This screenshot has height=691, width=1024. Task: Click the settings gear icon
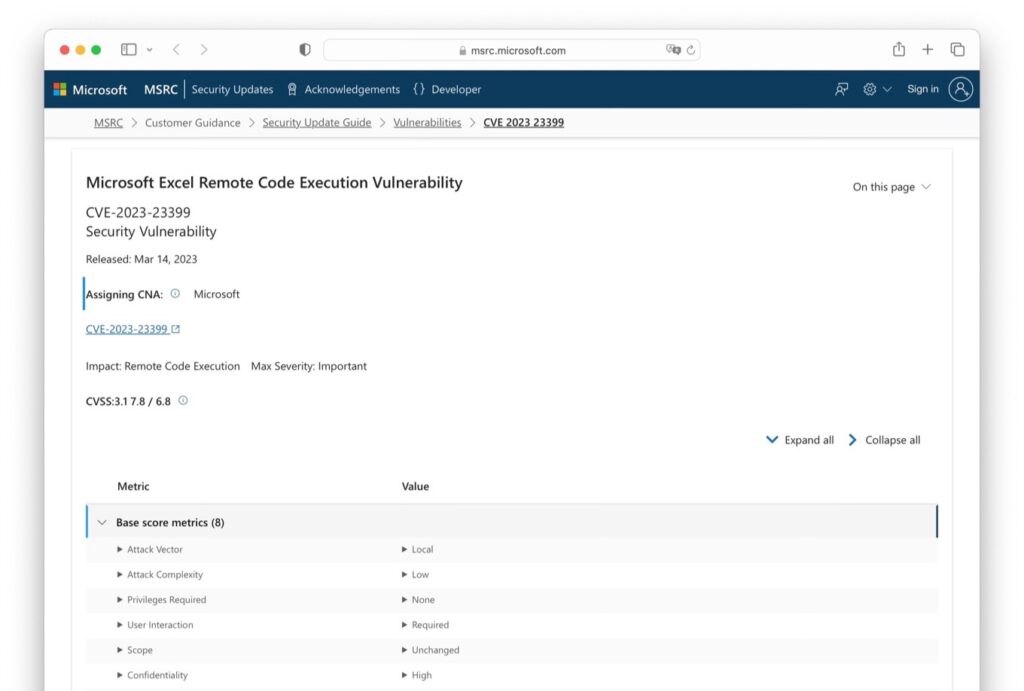[x=869, y=89]
